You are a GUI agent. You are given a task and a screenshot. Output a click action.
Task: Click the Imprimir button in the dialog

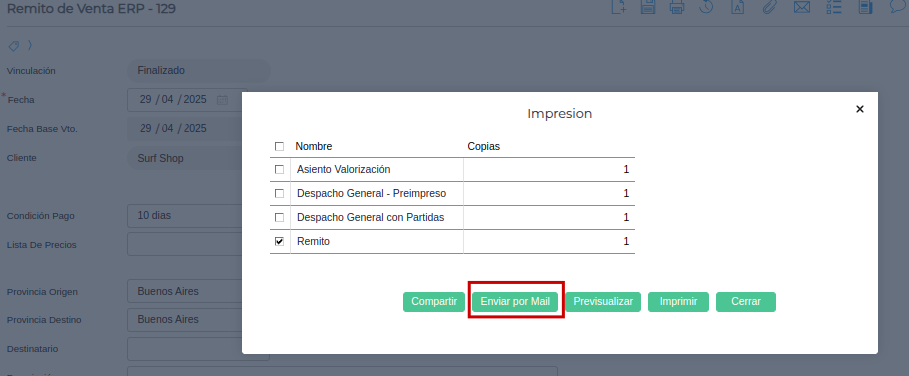click(x=678, y=302)
